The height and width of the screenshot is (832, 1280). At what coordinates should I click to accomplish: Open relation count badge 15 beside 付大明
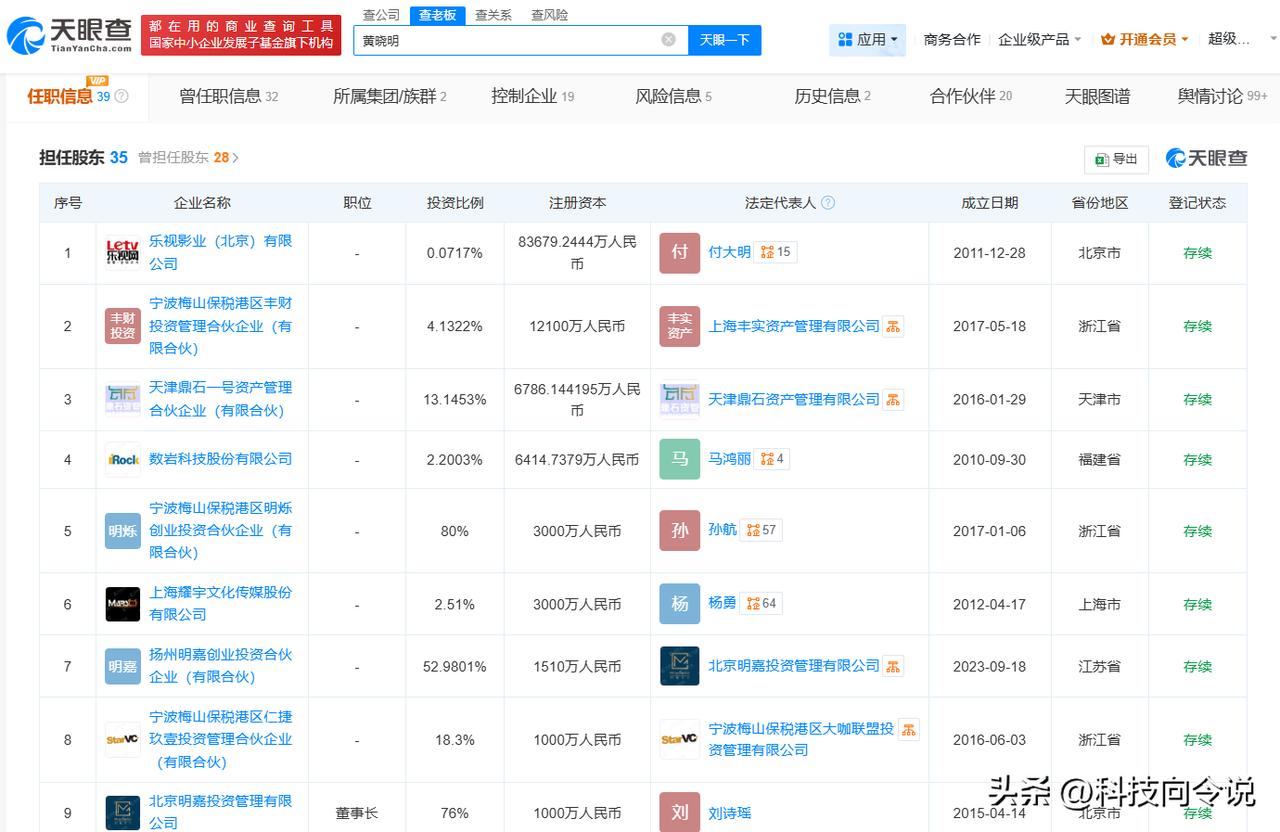click(775, 252)
